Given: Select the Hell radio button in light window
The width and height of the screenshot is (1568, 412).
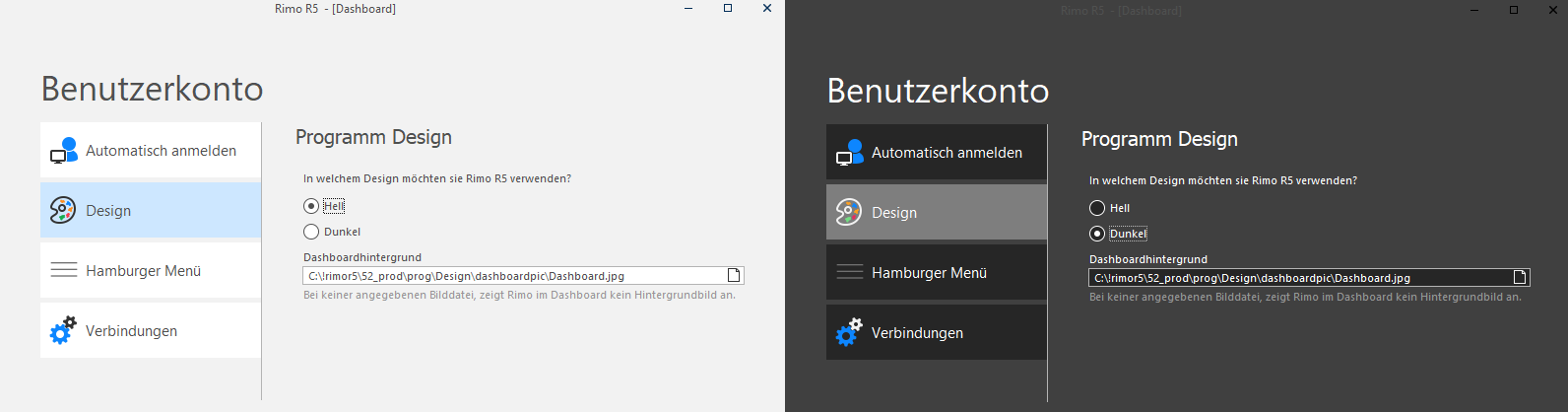Looking at the screenshot, I should point(311,206).
